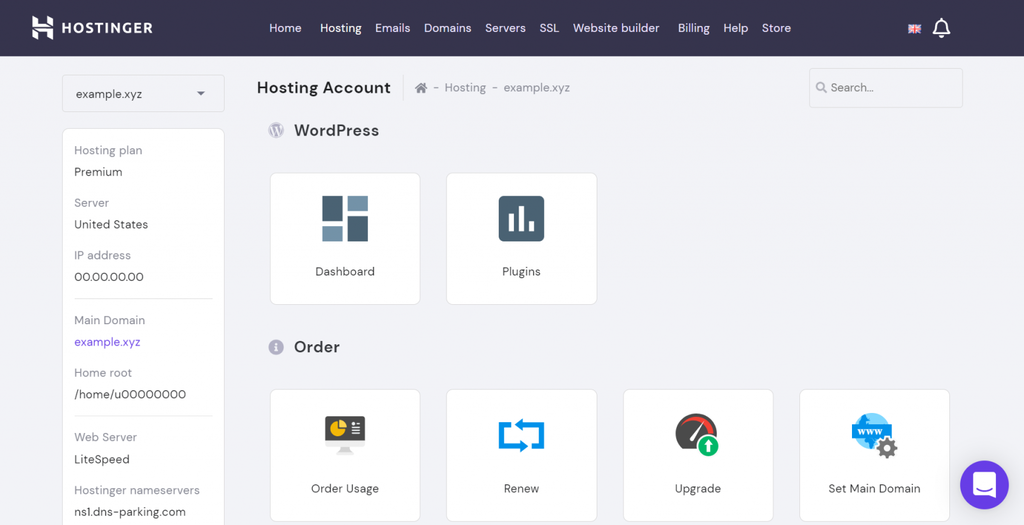Image resolution: width=1024 pixels, height=525 pixels.
Task: Open the Servers menu item
Action: (x=505, y=28)
